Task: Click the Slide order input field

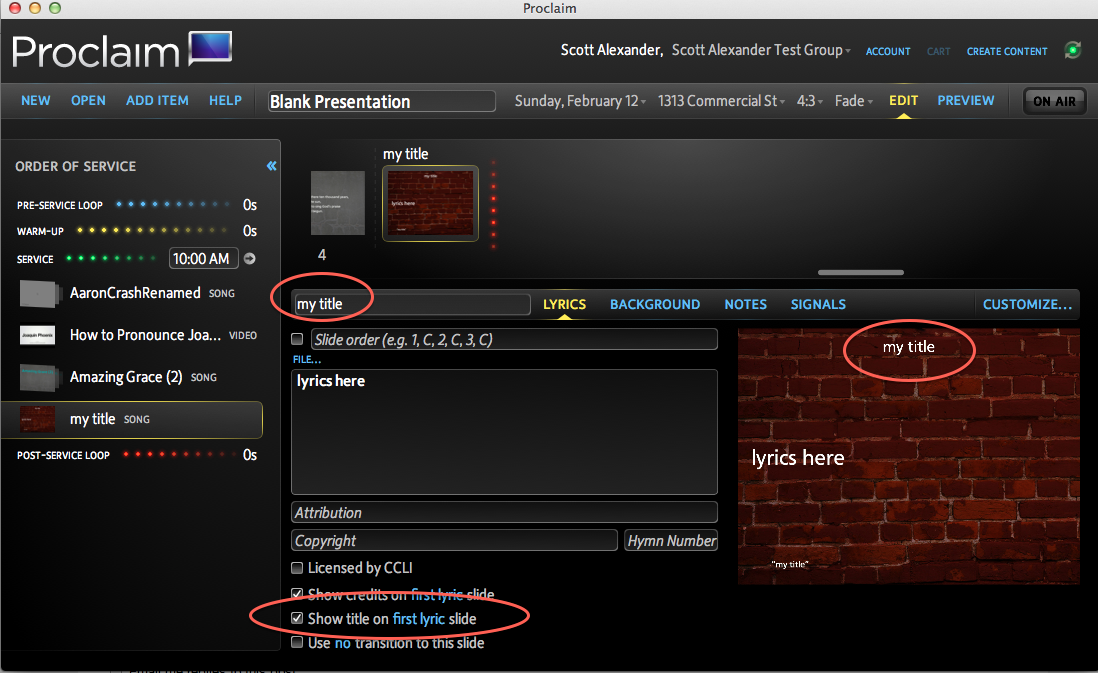Action: pyautogui.click(x=514, y=340)
